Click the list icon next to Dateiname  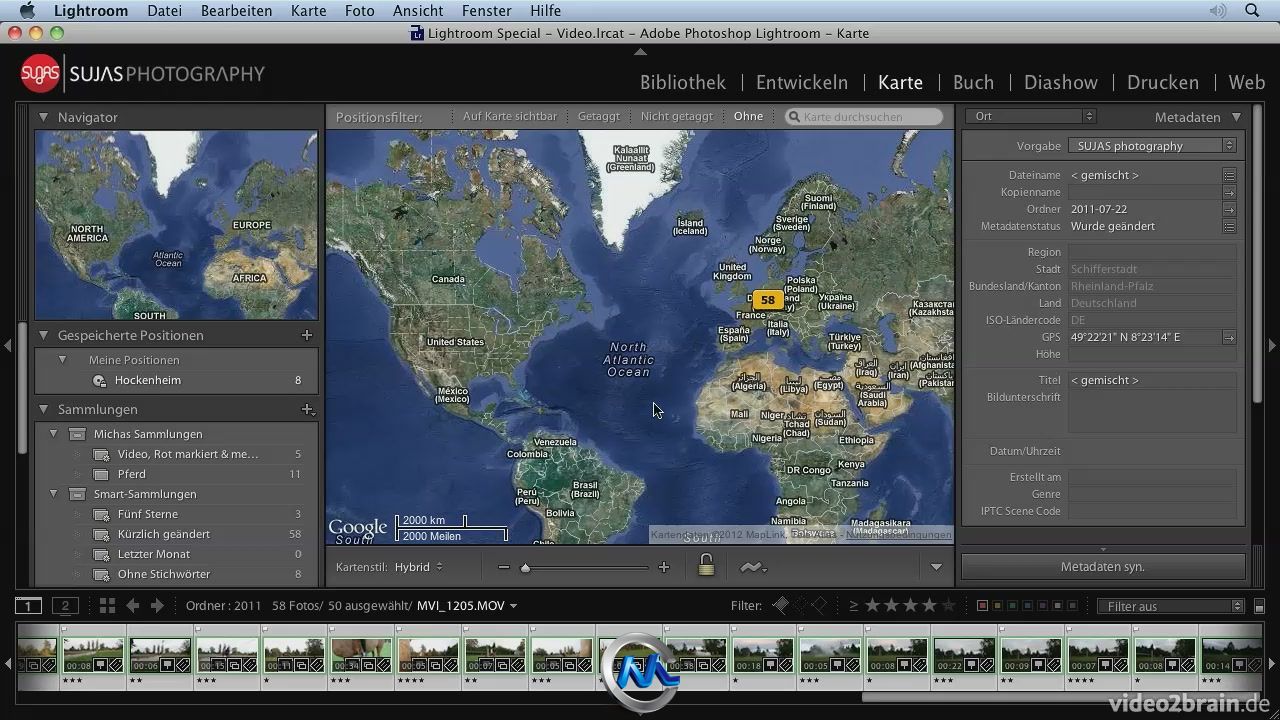pos(1229,175)
